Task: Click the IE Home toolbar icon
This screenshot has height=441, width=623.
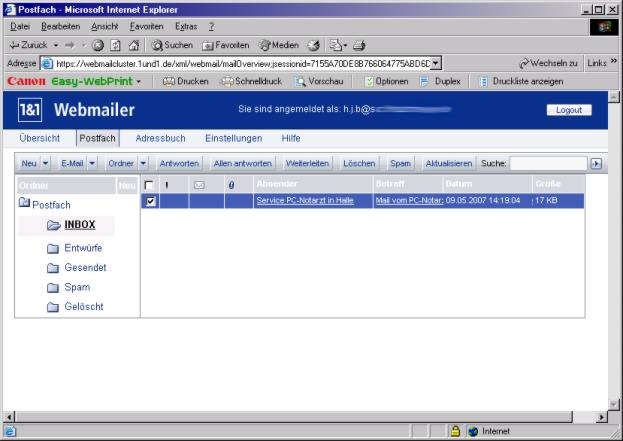Action: [x=133, y=45]
